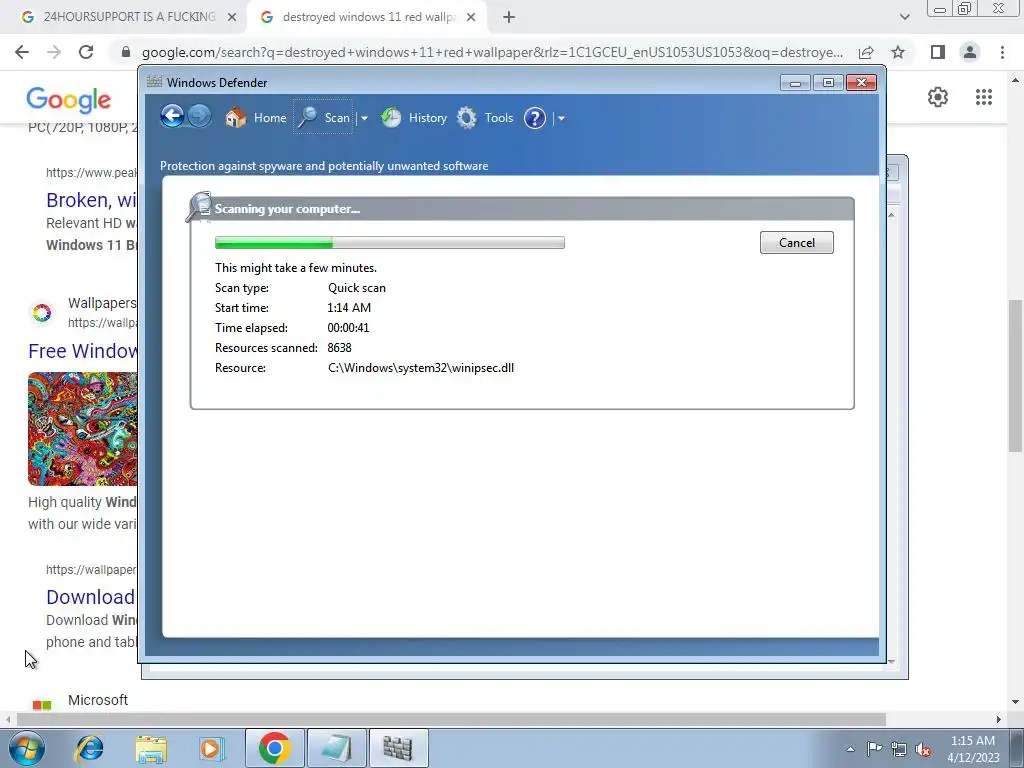Click the Home label in Defender toolbar
The image size is (1024, 768).
pos(270,118)
